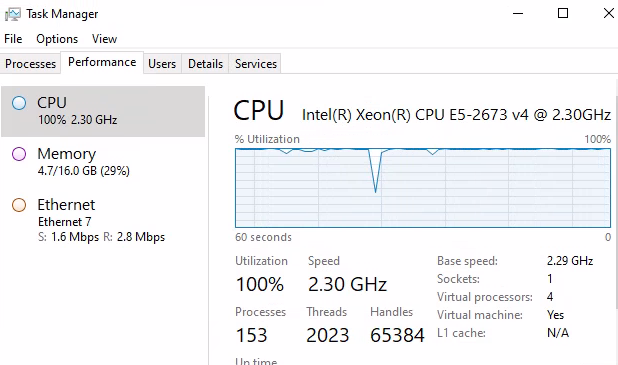Open the View menu
The width and height of the screenshot is (618, 365).
click(x=104, y=39)
